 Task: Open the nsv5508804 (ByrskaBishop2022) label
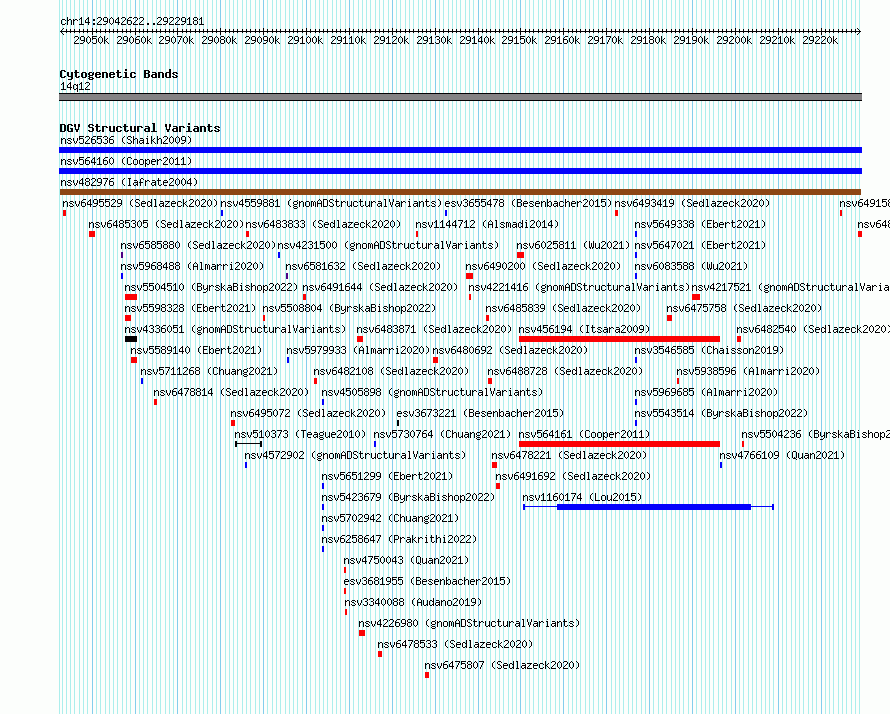(x=349, y=308)
